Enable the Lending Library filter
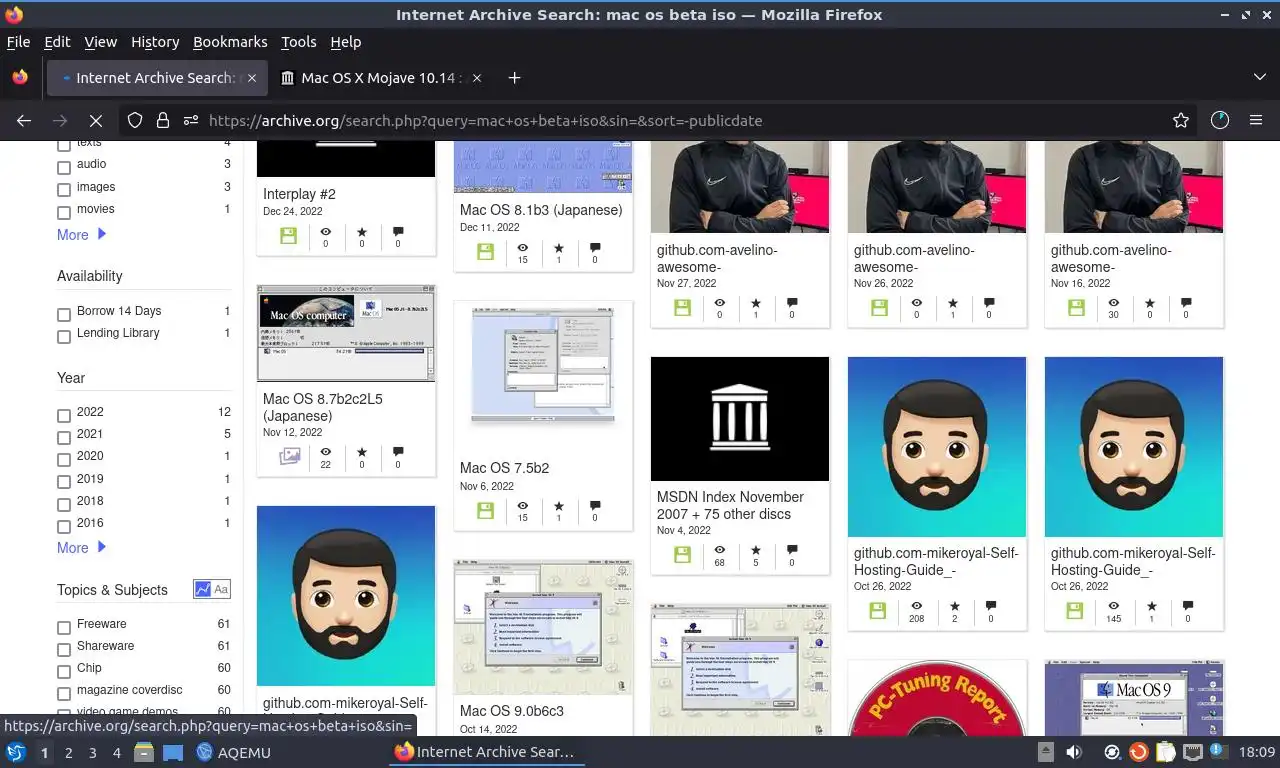The image size is (1280, 768). pyautogui.click(x=64, y=336)
